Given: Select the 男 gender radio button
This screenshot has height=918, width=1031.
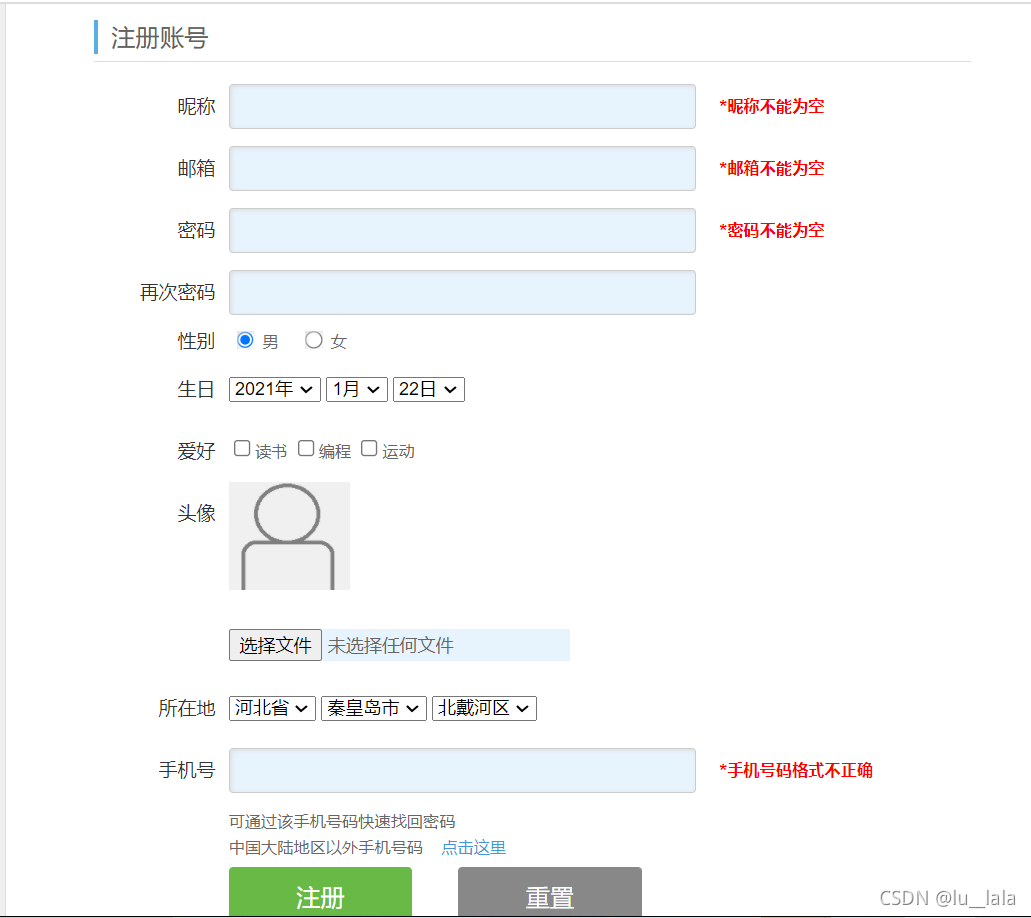Looking at the screenshot, I should tap(245, 340).
